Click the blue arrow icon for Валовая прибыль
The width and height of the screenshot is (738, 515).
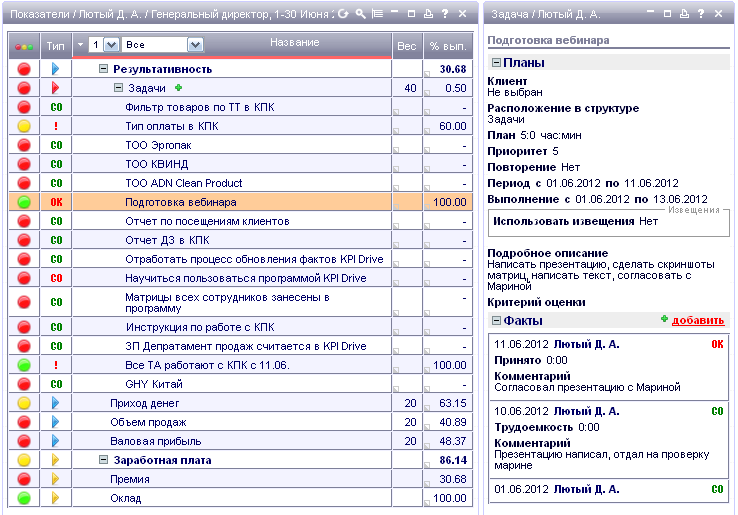point(56,441)
